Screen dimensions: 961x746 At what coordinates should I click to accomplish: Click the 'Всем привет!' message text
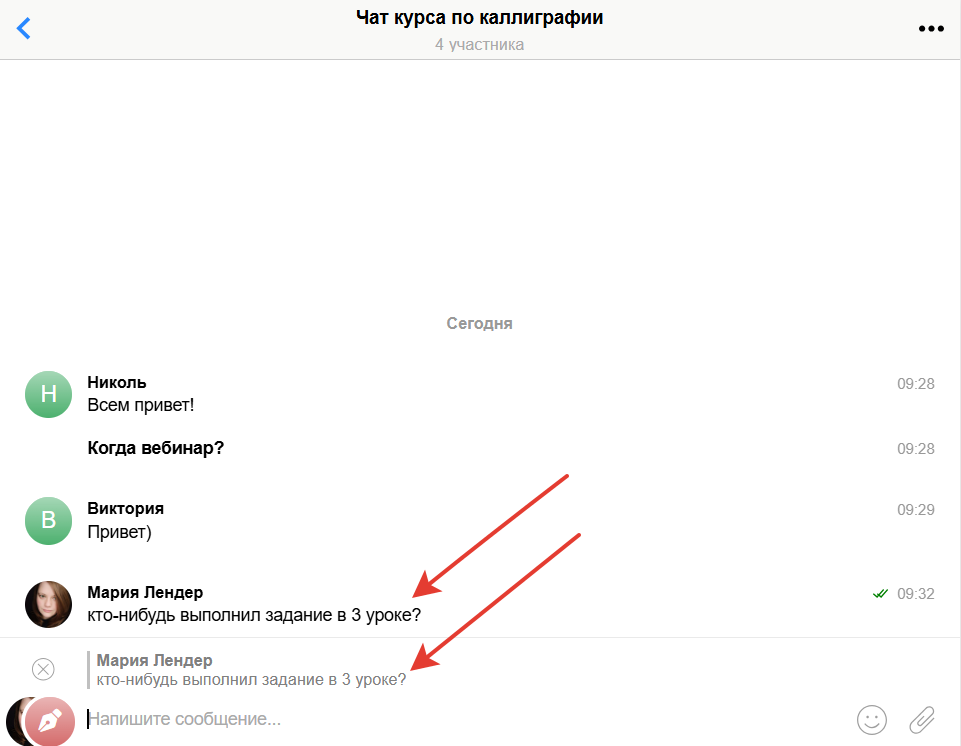point(140,406)
